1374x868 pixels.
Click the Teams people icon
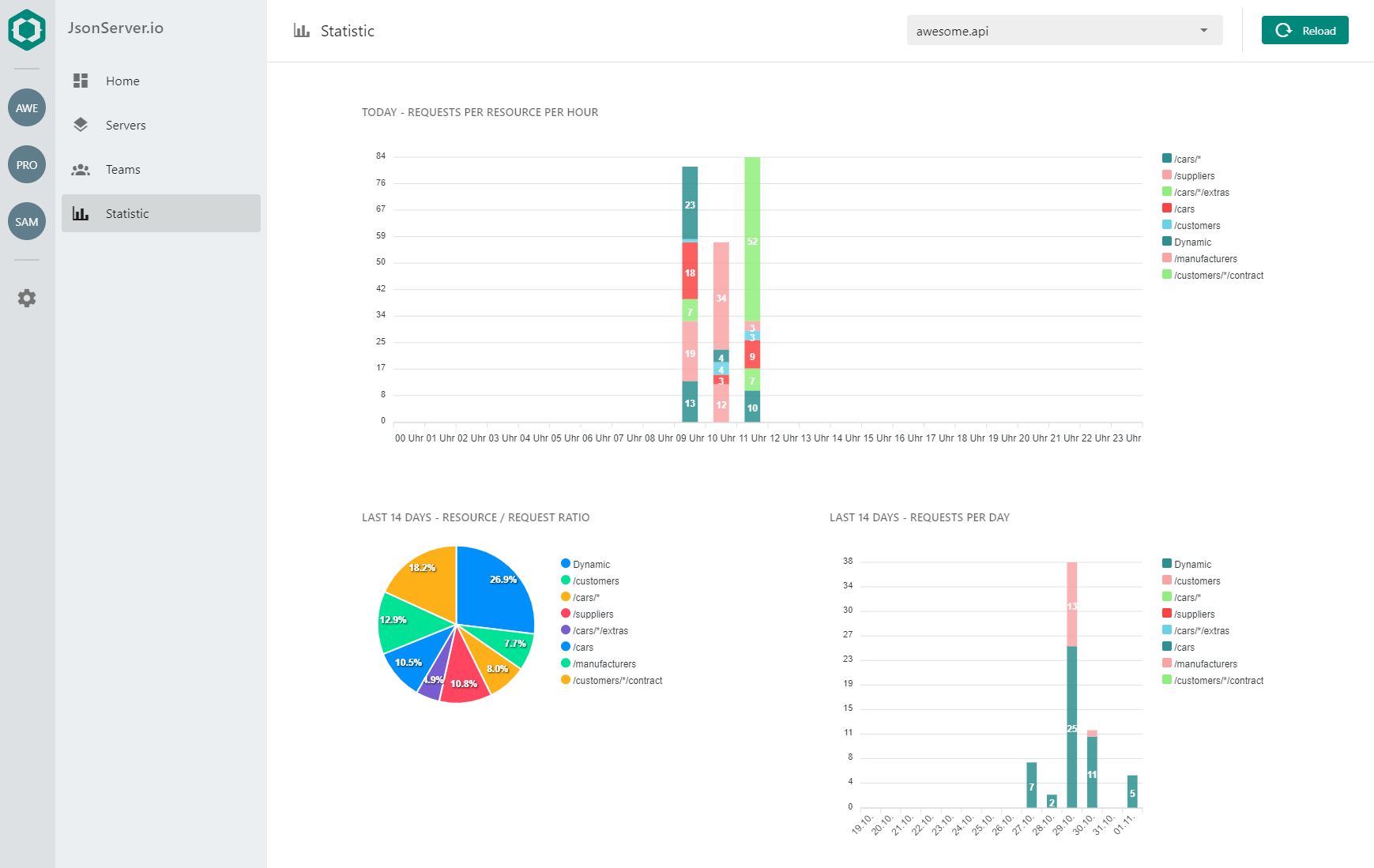[81, 169]
